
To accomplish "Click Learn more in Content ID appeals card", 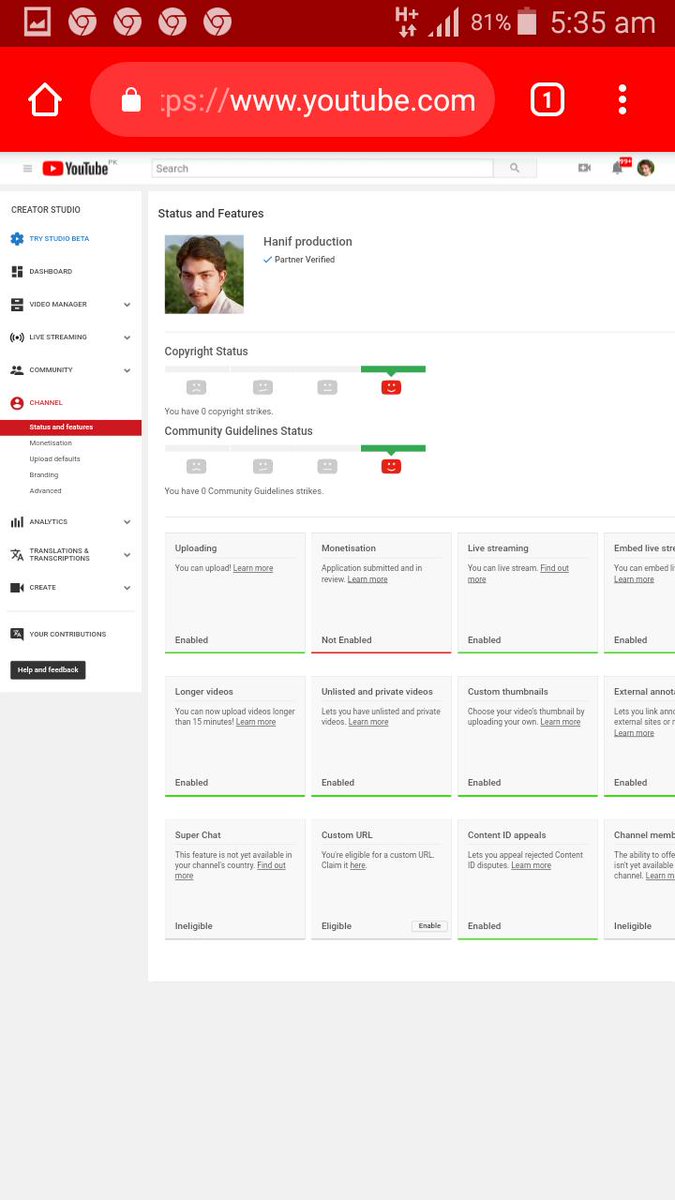I will pos(531,865).
